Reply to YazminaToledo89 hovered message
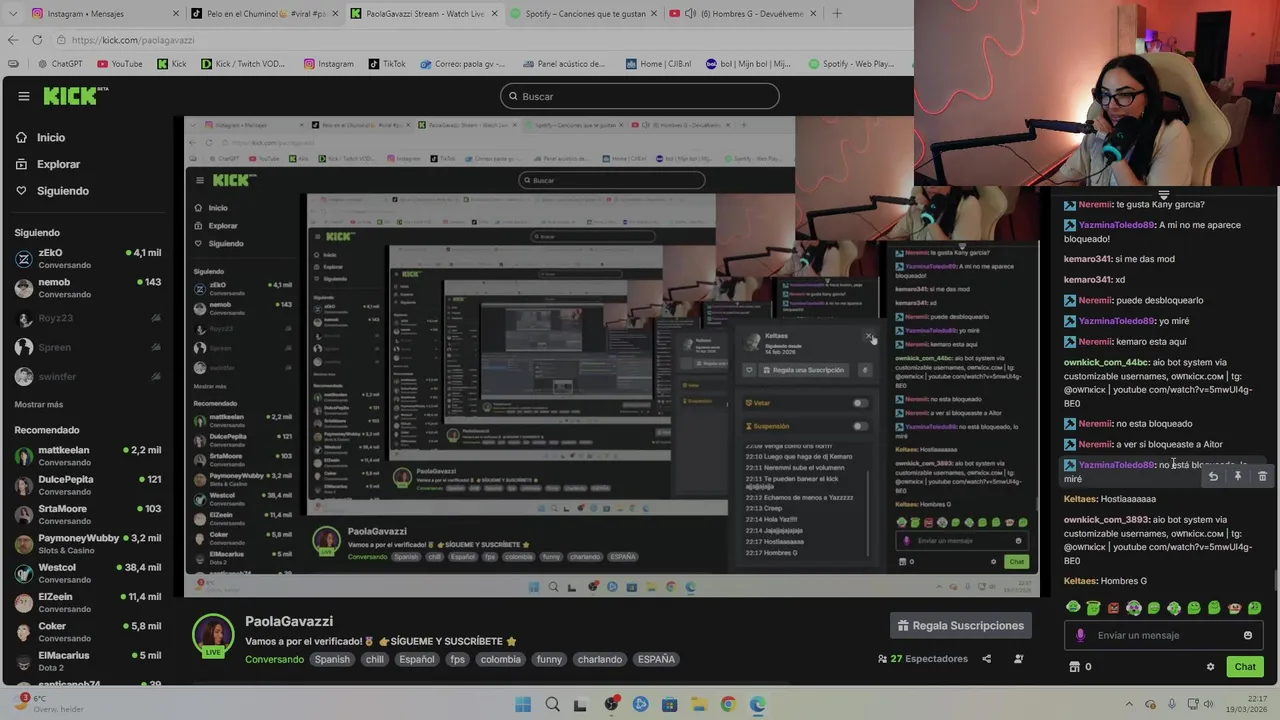 (1213, 477)
